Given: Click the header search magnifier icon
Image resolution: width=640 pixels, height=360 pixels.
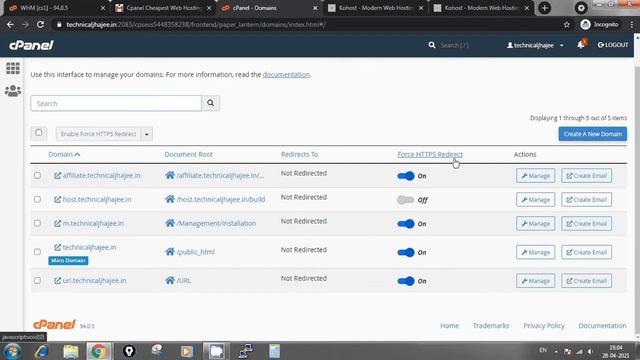Looking at the screenshot, I should pyautogui.click(x=432, y=45).
